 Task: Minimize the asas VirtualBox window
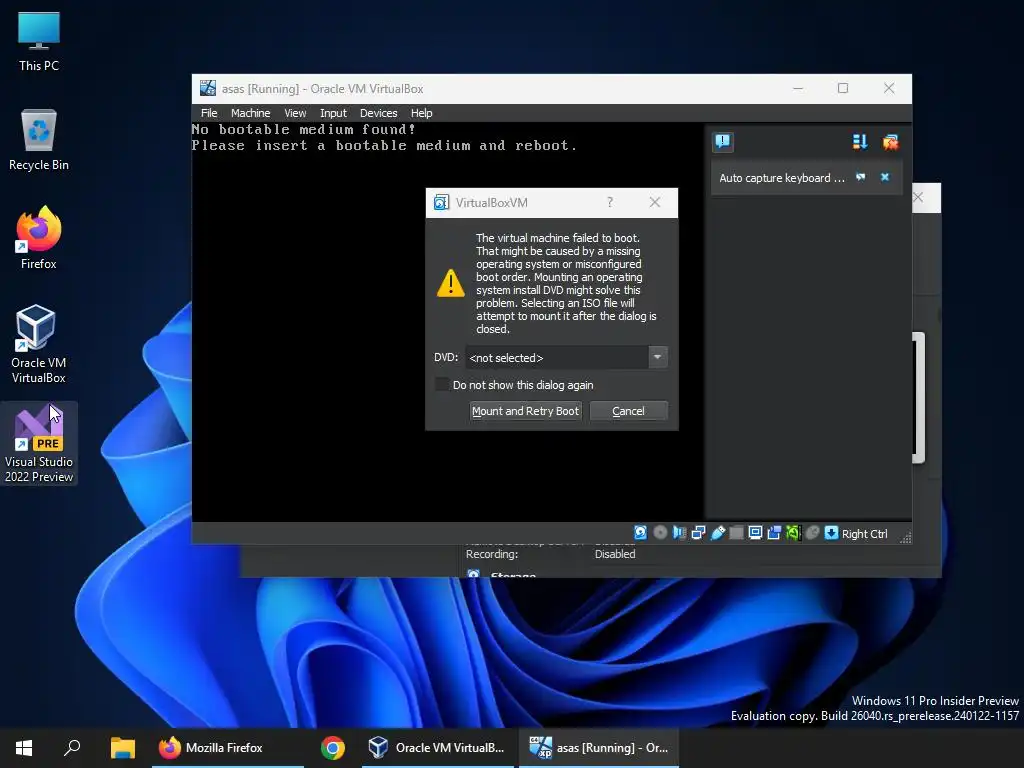(x=798, y=88)
